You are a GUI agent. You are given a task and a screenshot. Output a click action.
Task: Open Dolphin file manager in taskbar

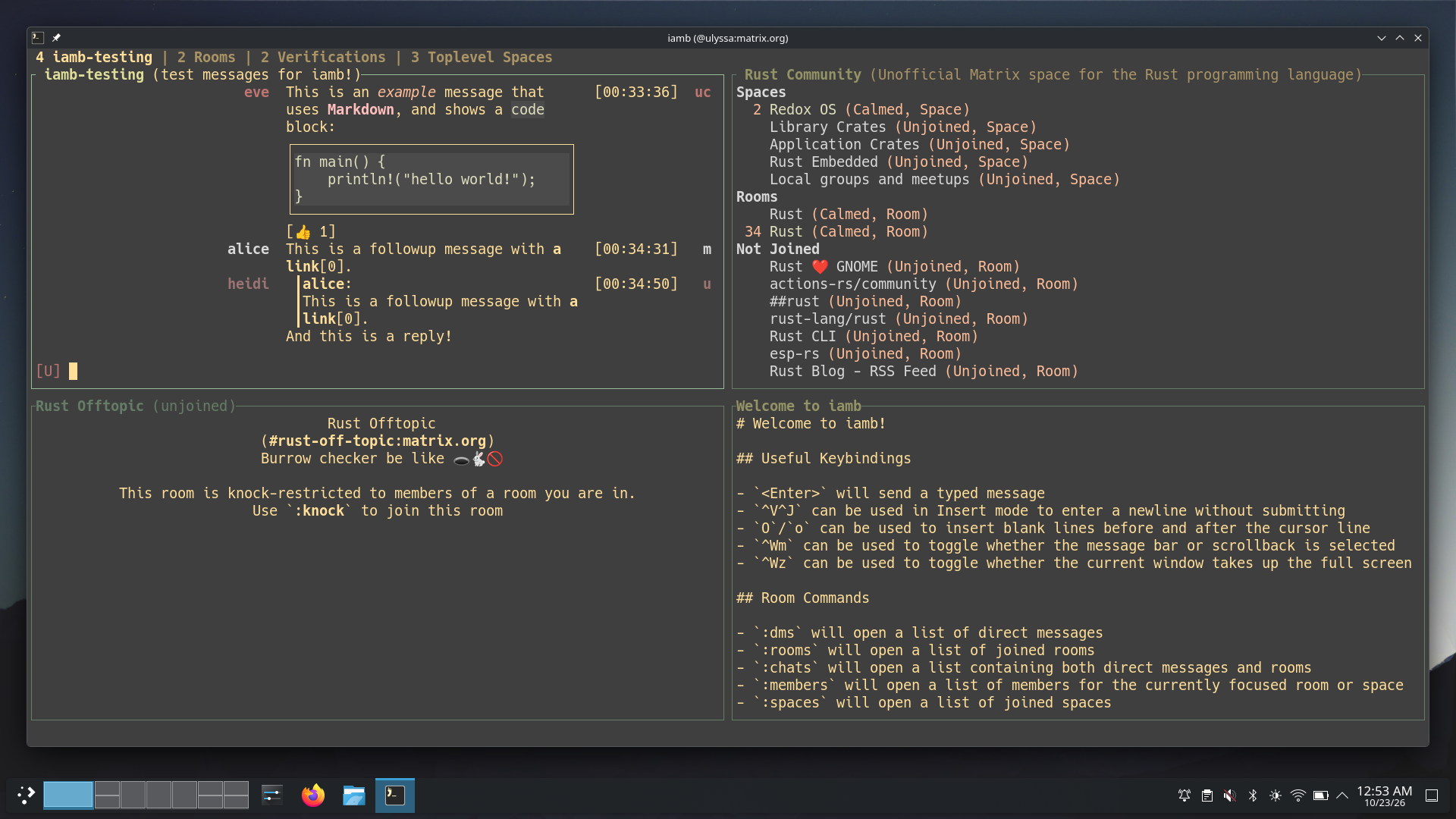353,795
